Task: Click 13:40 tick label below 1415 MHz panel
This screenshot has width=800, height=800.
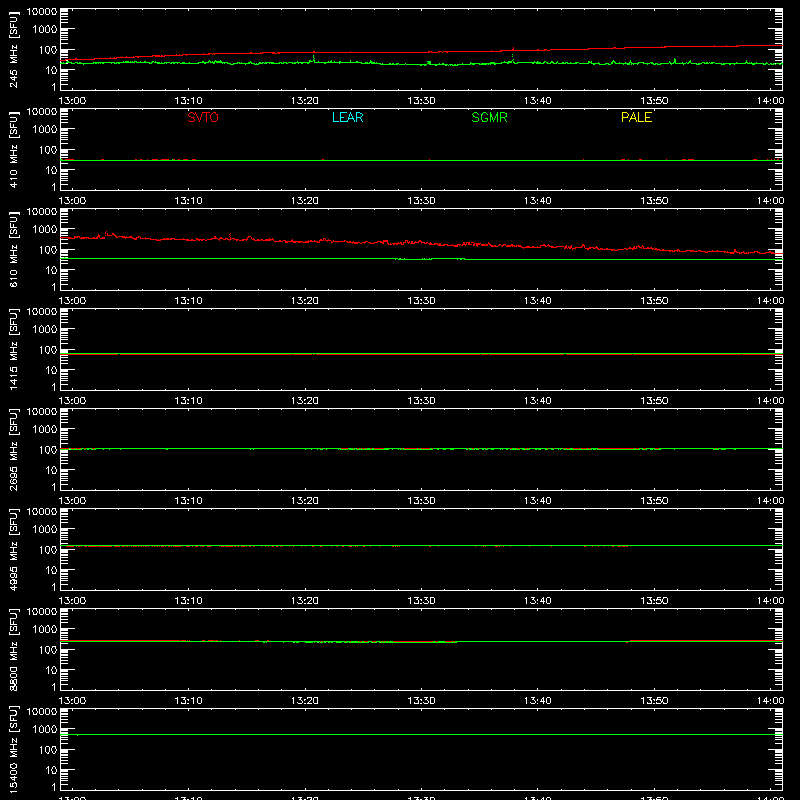Action: pos(538,401)
